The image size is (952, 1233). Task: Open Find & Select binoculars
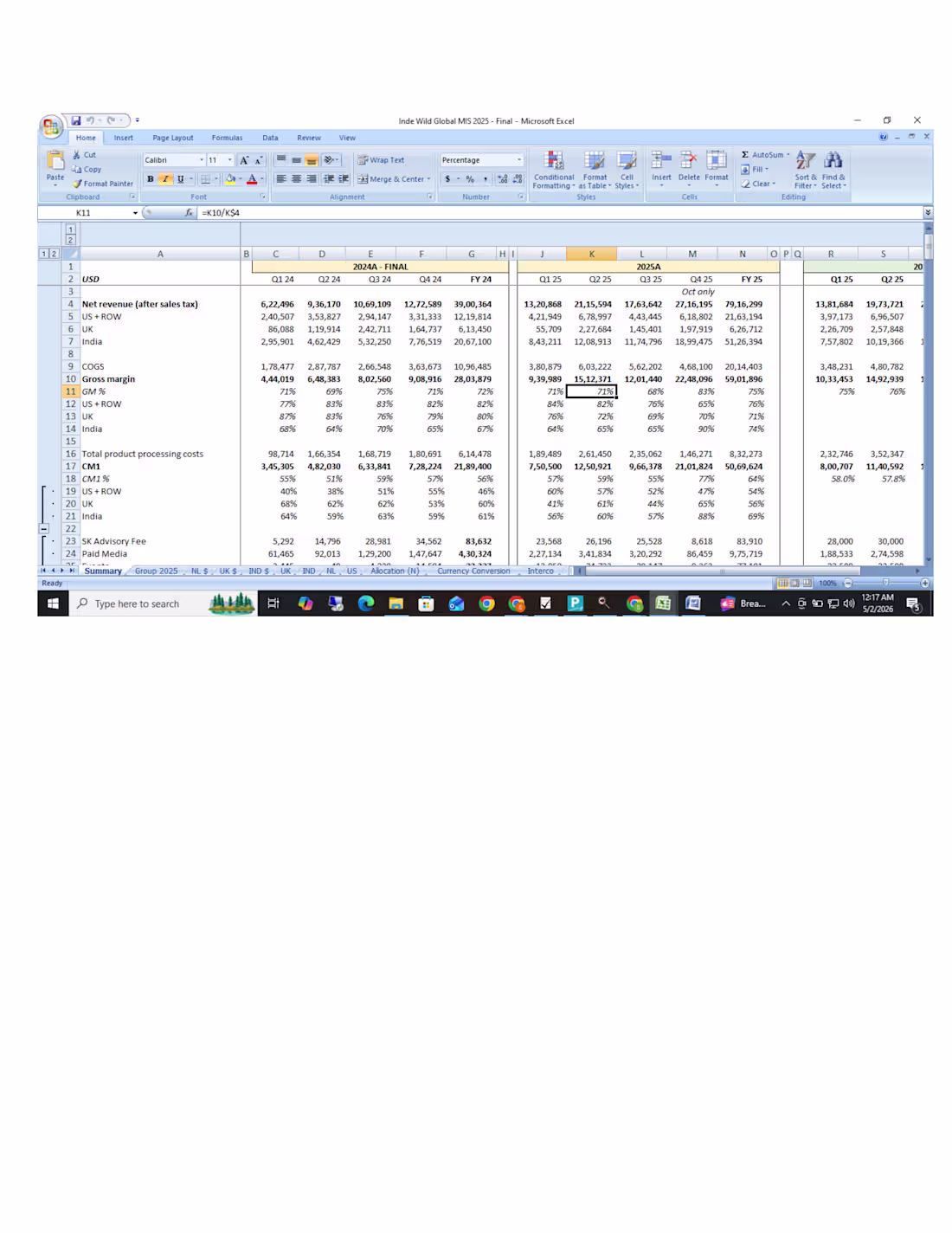tap(833, 170)
